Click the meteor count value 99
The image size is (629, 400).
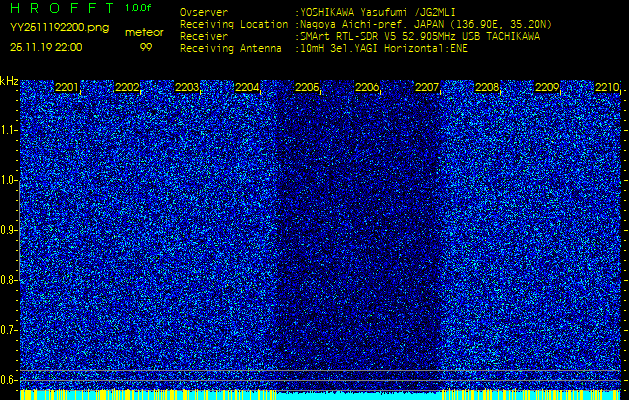tap(145, 47)
